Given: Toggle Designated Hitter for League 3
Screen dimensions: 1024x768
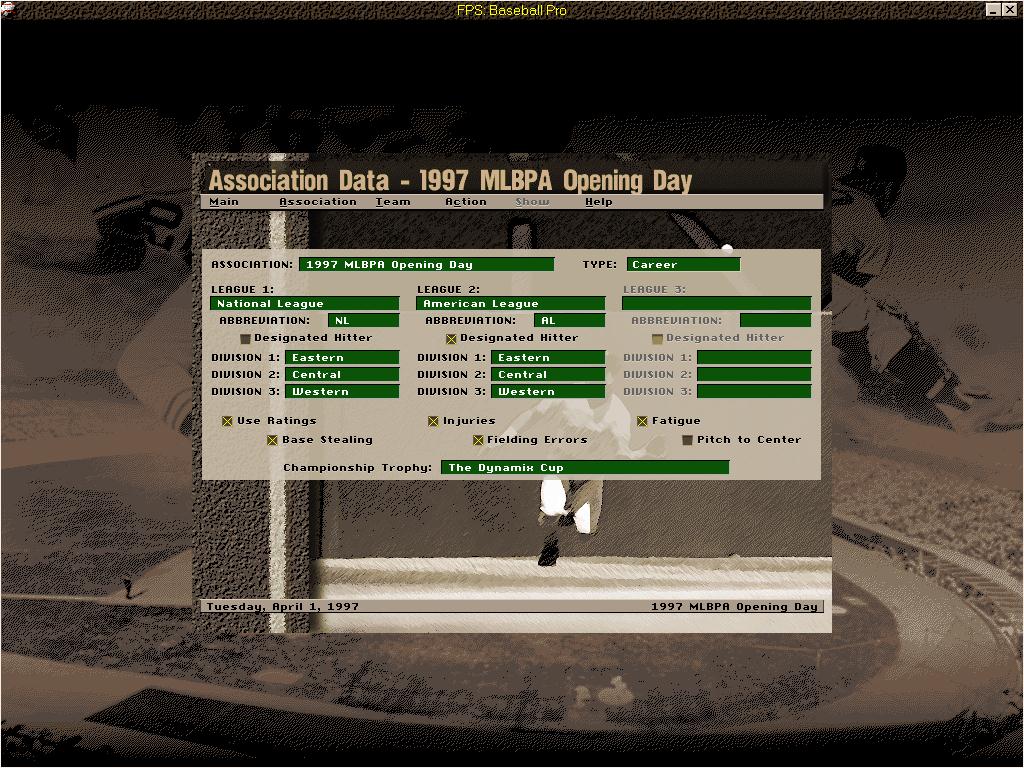Looking at the screenshot, I should point(658,339).
